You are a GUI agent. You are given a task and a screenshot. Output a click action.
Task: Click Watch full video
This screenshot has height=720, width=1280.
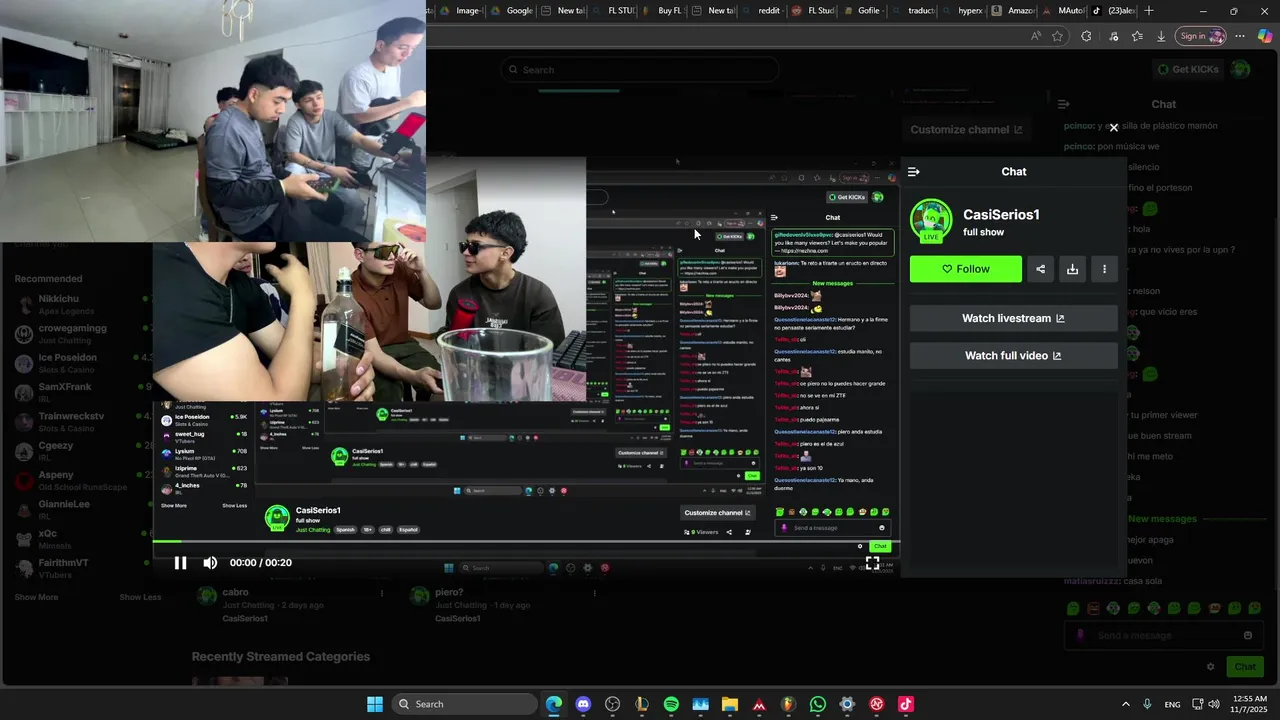(1013, 356)
